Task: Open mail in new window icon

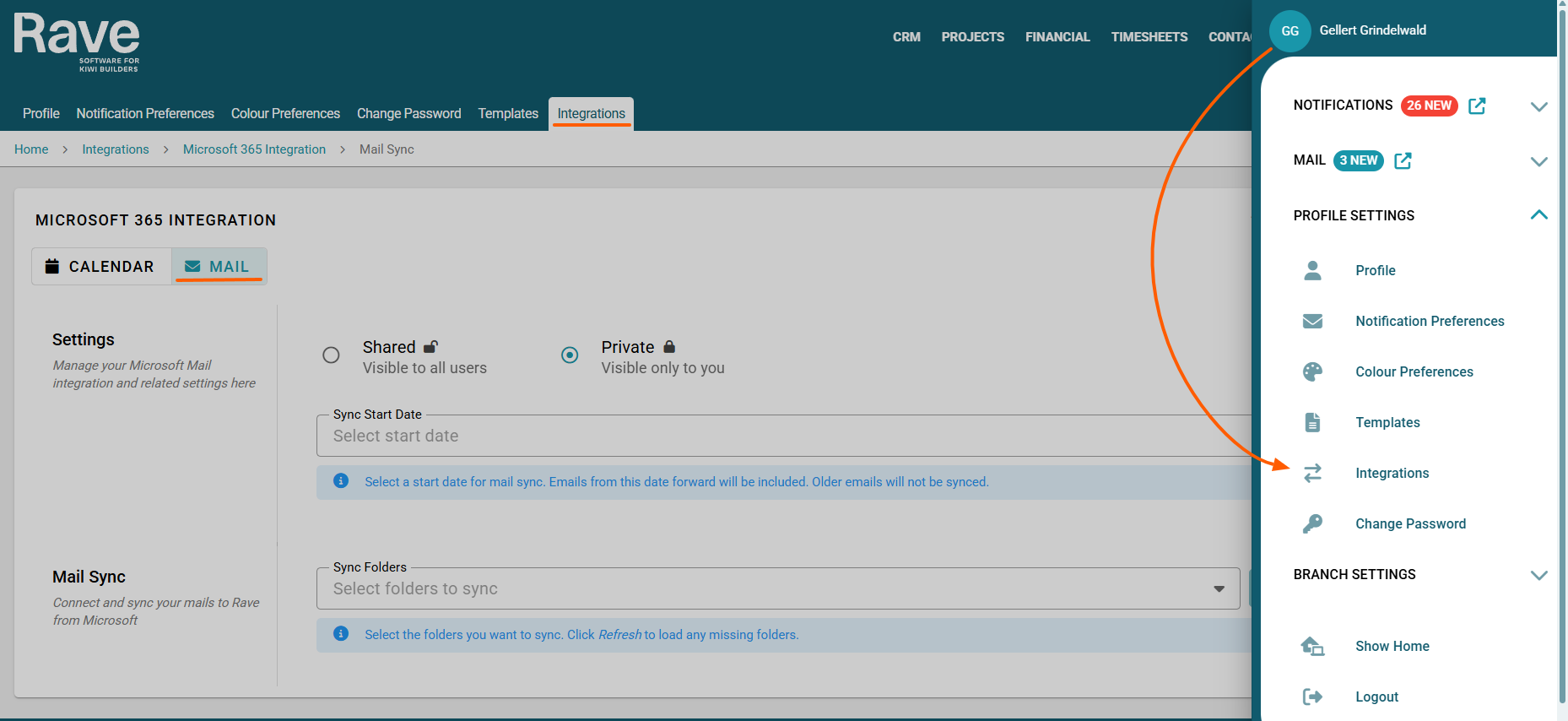Action: tap(1403, 160)
